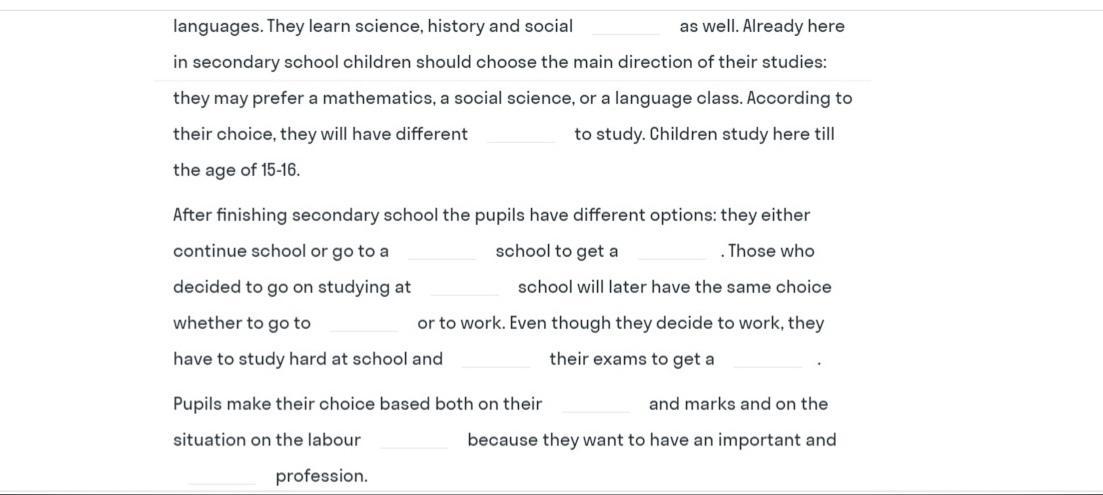1103x495 pixels.
Task: Click the words 'as well. Already here'
Action: point(762,27)
